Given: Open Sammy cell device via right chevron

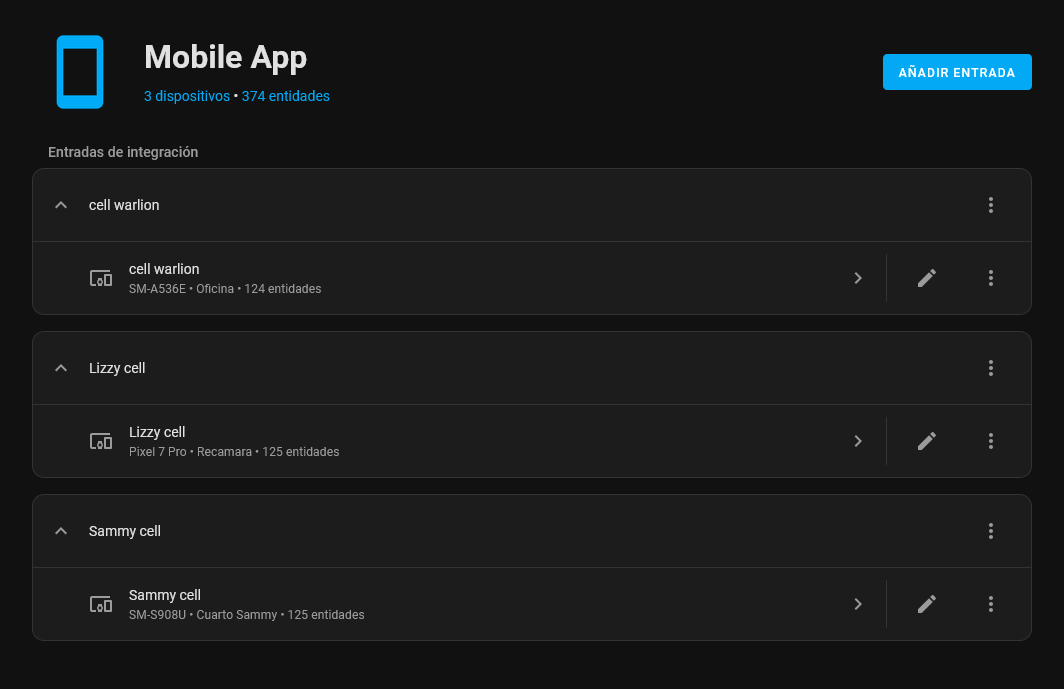Looking at the screenshot, I should 858,604.
